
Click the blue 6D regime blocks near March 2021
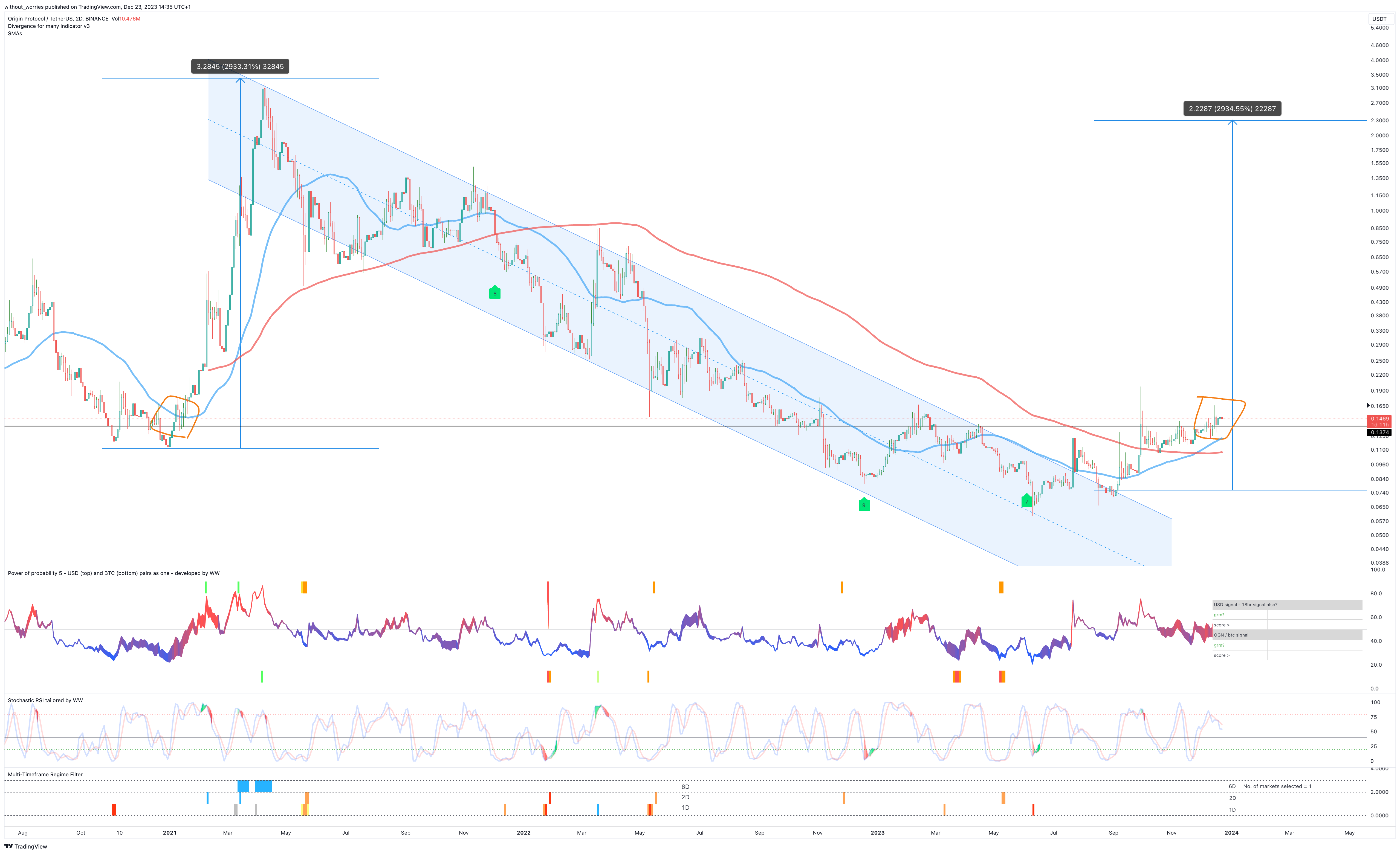[x=254, y=786]
